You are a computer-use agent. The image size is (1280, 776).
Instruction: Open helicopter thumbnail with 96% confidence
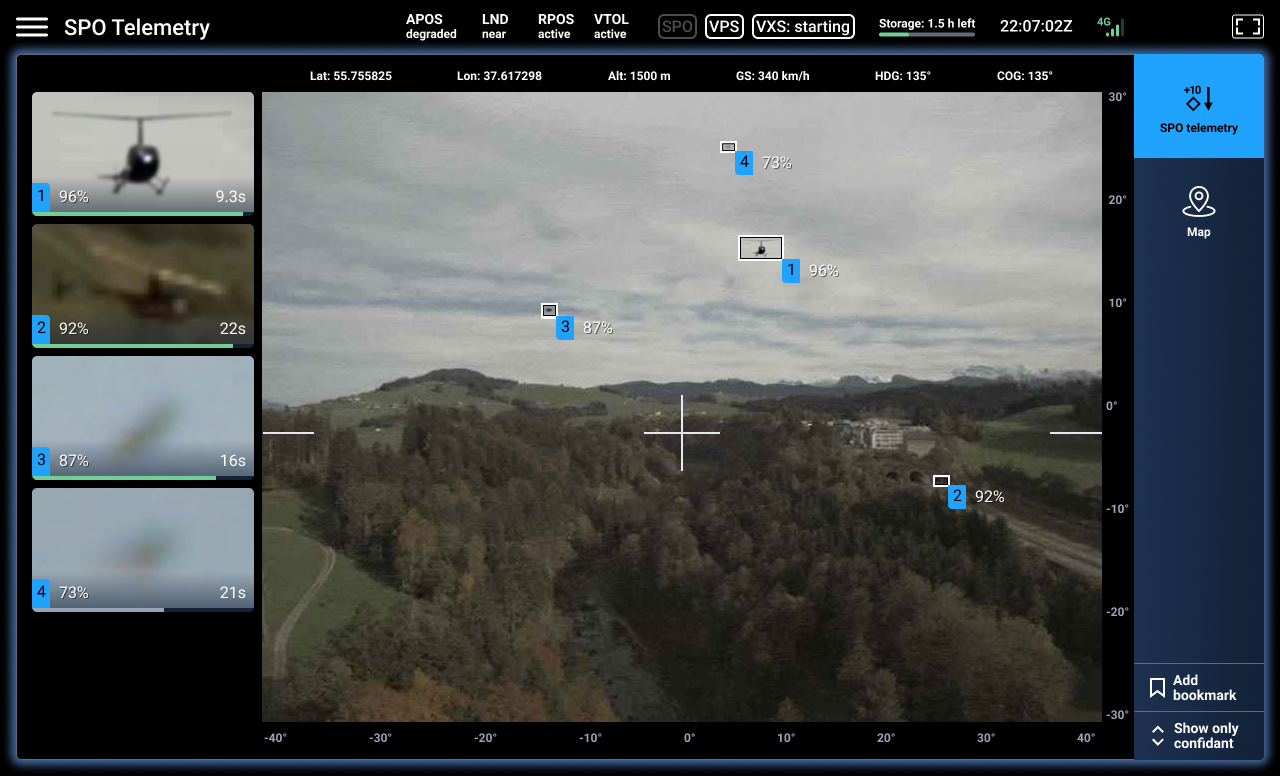point(143,153)
